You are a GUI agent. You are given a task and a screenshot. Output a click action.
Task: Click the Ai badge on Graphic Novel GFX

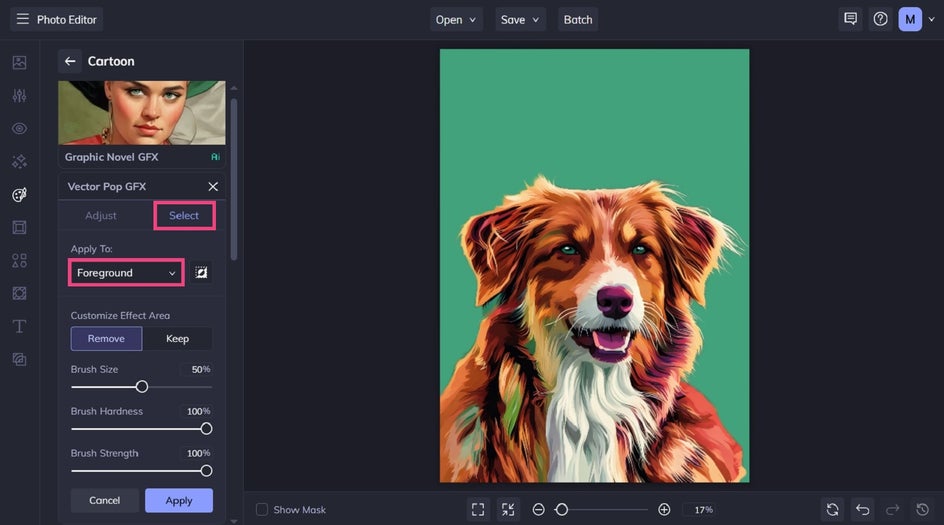(x=215, y=157)
